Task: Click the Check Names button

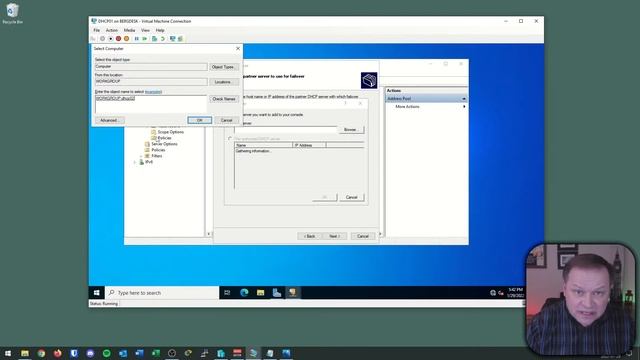Action: 224,99
